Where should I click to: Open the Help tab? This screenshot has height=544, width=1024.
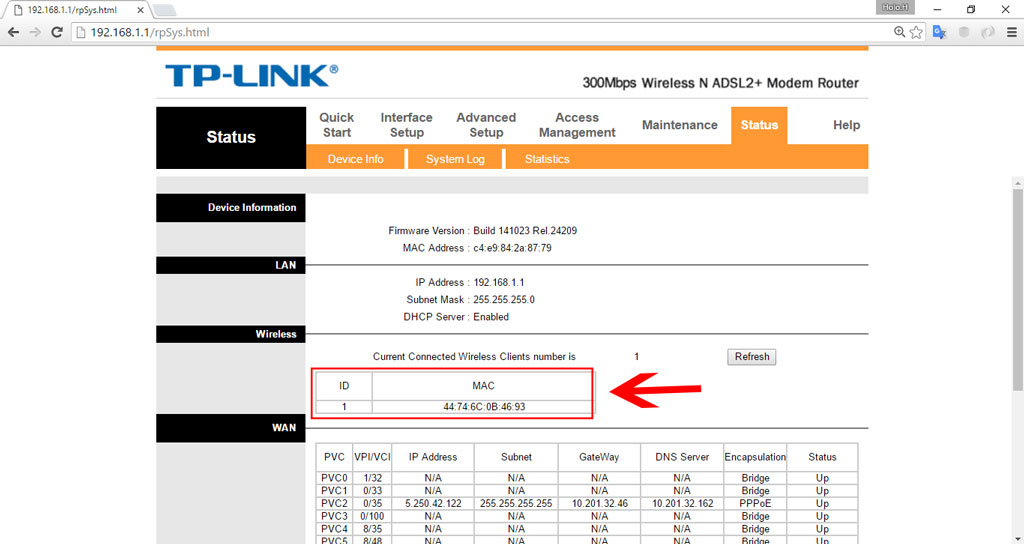coord(846,125)
